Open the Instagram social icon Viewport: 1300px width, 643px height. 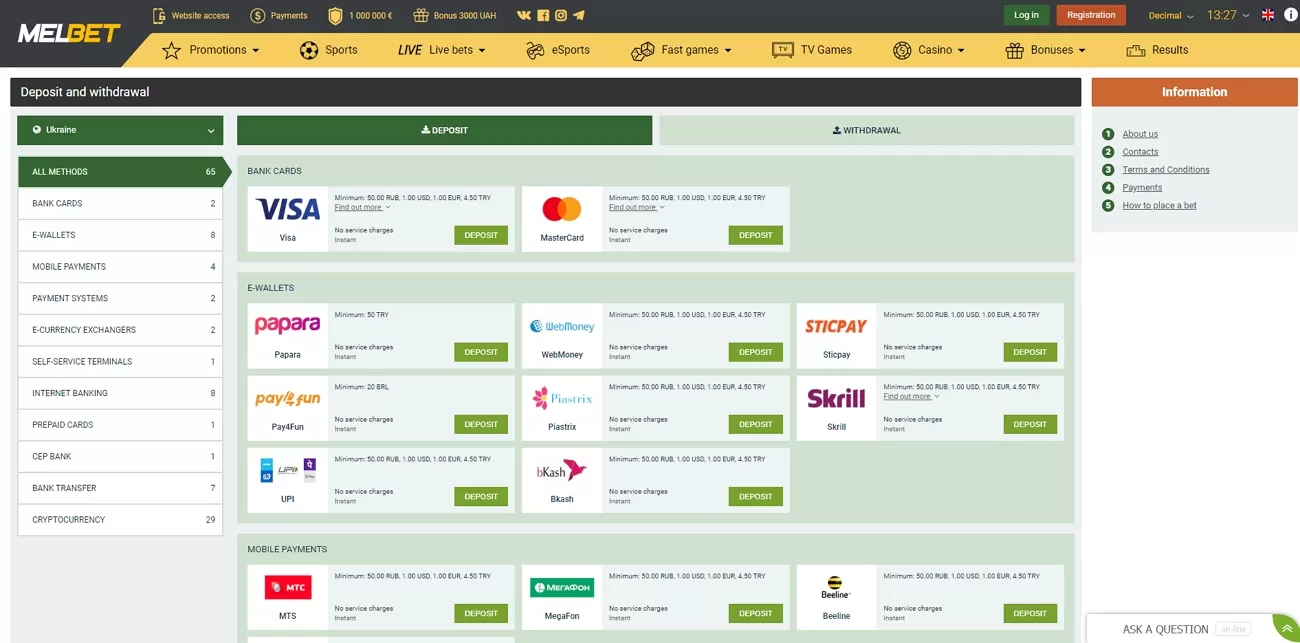(561, 15)
